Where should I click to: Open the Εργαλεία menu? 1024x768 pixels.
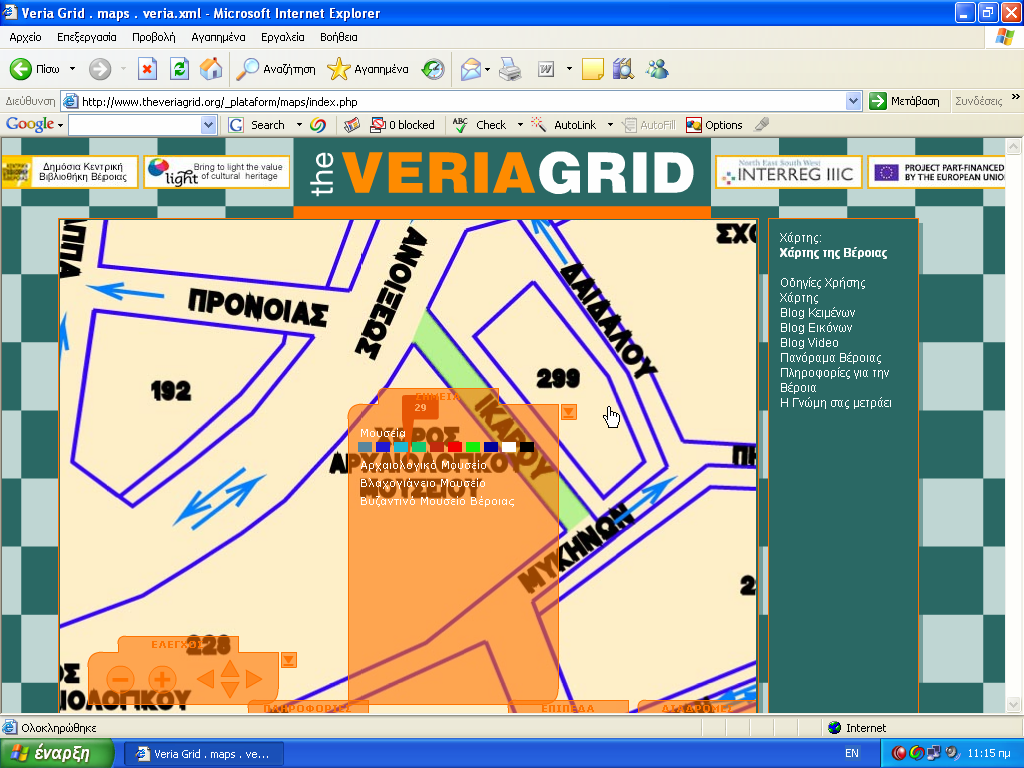283,37
